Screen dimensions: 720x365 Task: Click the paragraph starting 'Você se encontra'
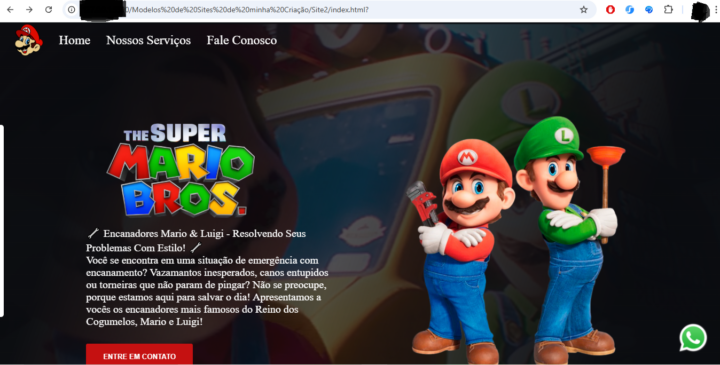(207, 291)
